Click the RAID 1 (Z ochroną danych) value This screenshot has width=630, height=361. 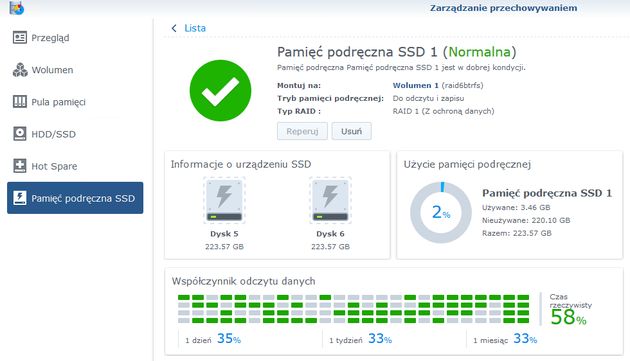point(443,111)
